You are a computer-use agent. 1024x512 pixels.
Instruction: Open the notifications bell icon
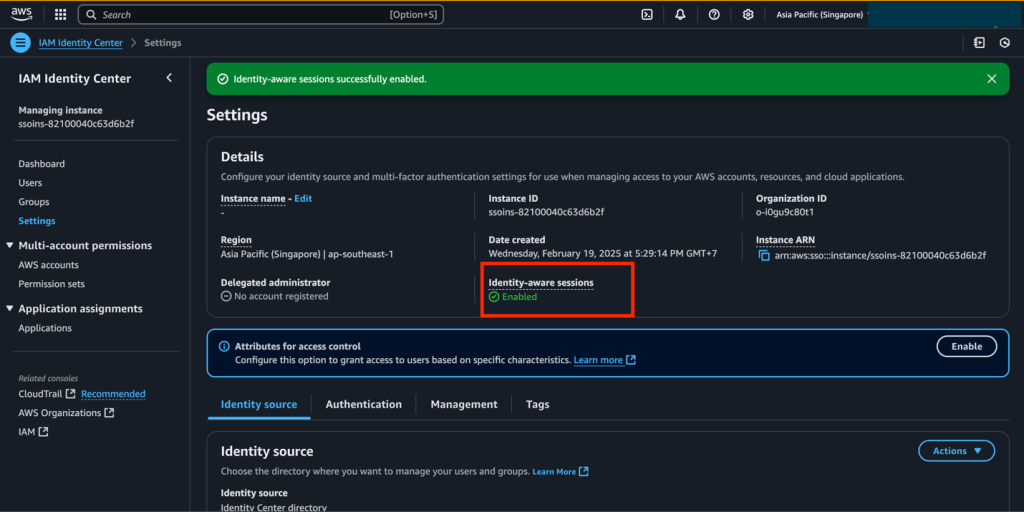(680, 14)
